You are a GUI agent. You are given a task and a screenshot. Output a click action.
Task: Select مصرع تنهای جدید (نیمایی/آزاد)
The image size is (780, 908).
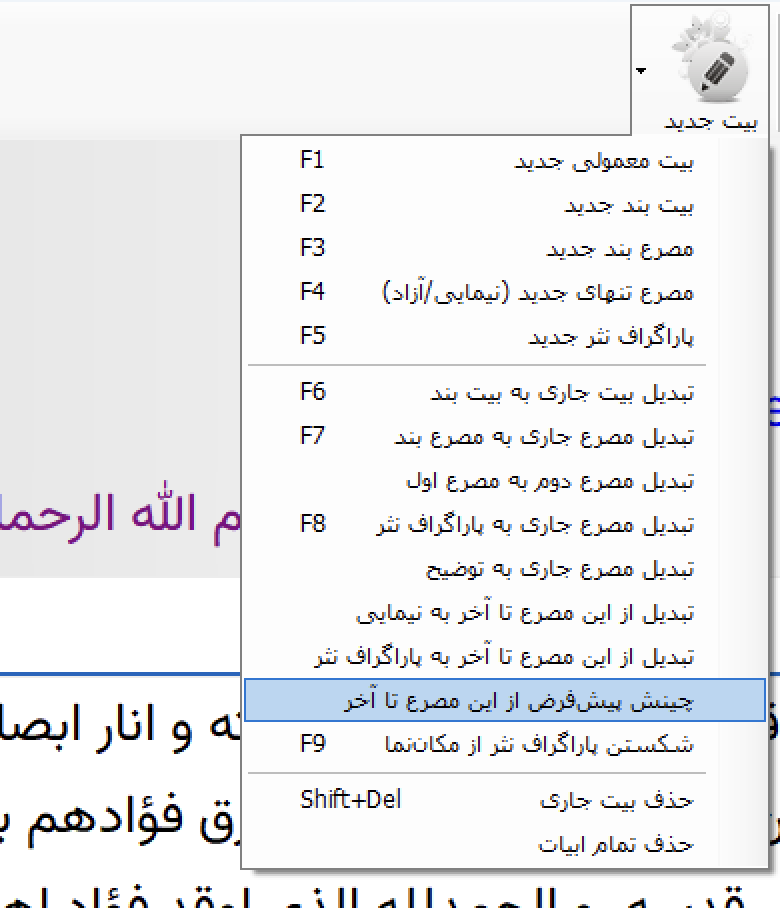[538, 292]
